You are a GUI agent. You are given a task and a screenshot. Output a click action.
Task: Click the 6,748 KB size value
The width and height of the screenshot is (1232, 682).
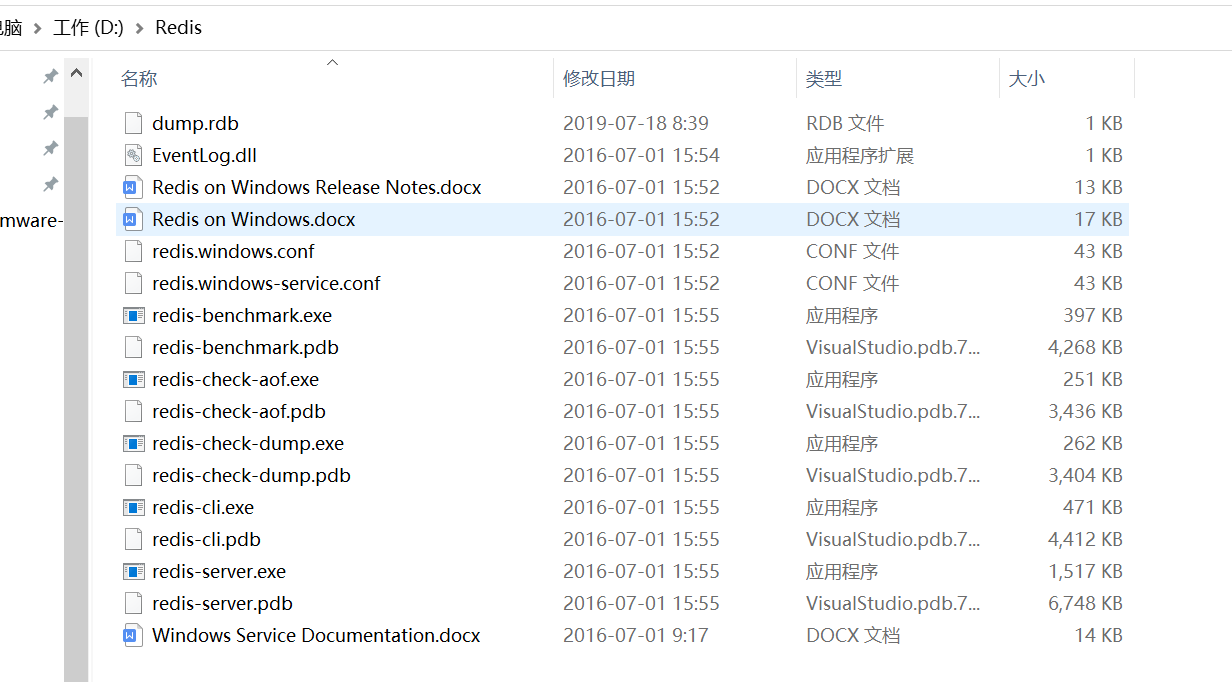[x=1085, y=603]
